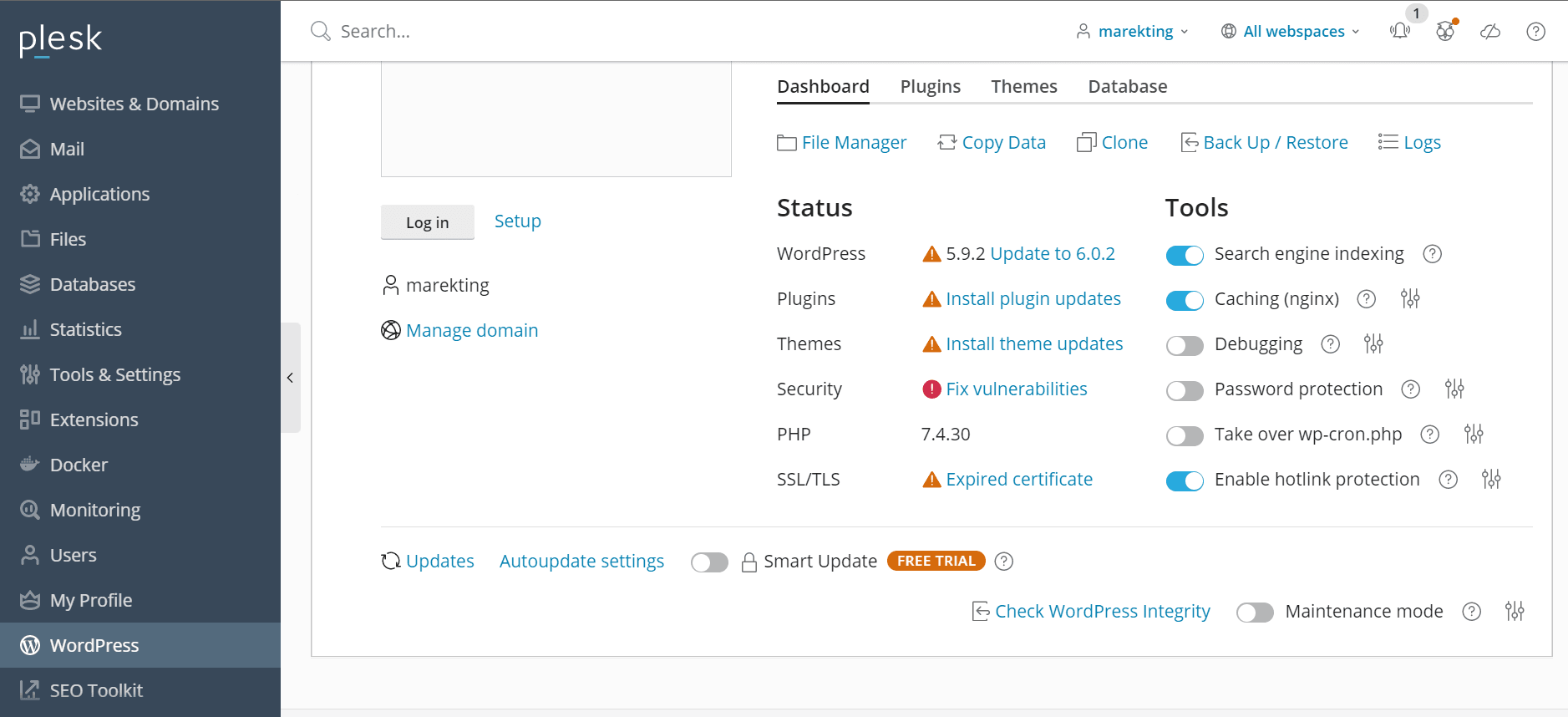Switch to the Plugins tab
Image resolution: width=1568 pixels, height=717 pixels.
pyautogui.click(x=930, y=87)
